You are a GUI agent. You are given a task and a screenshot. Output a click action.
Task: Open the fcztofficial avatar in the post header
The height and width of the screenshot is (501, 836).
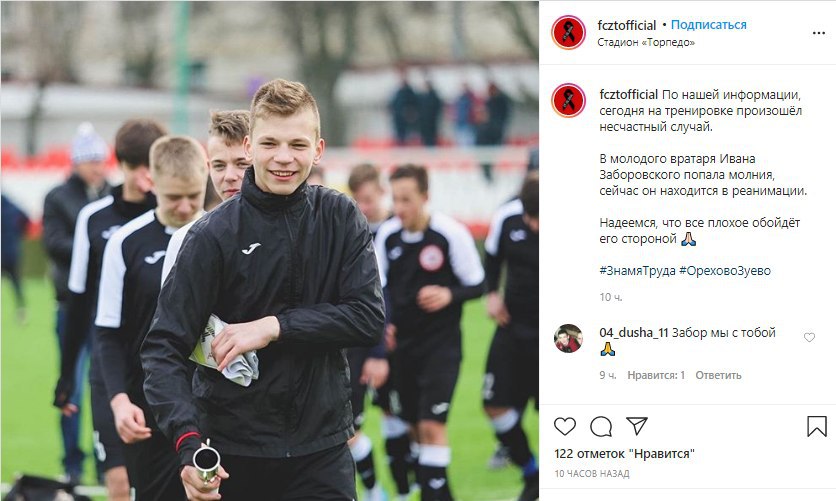point(568,33)
